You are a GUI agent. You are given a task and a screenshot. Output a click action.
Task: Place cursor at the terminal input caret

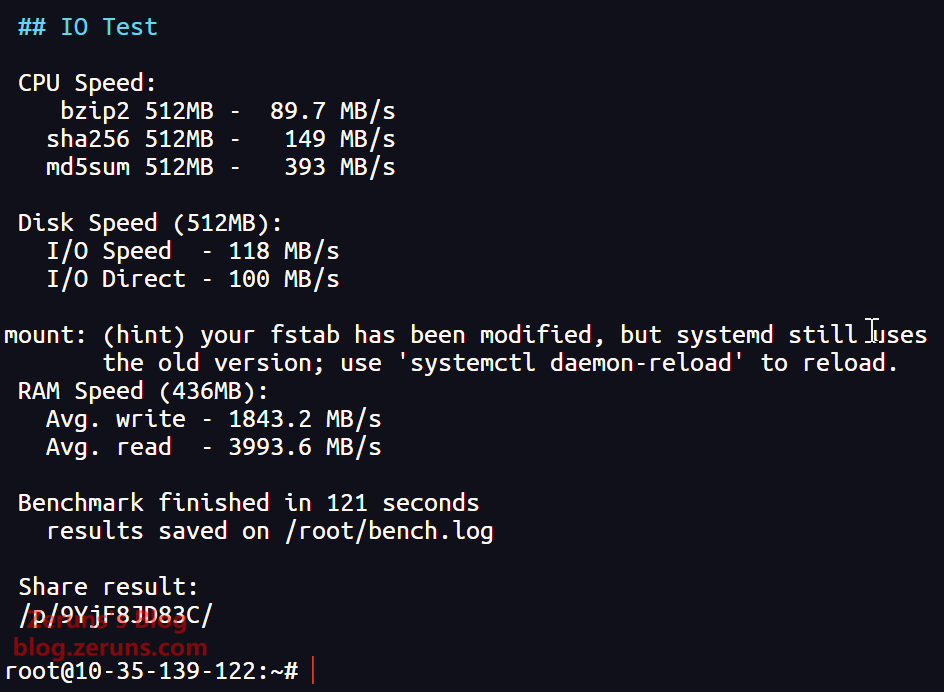point(313,671)
